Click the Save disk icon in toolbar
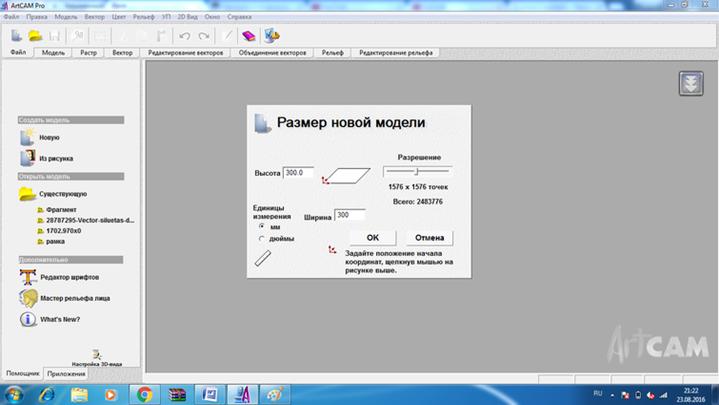The width and height of the screenshot is (719, 405). [x=54, y=35]
